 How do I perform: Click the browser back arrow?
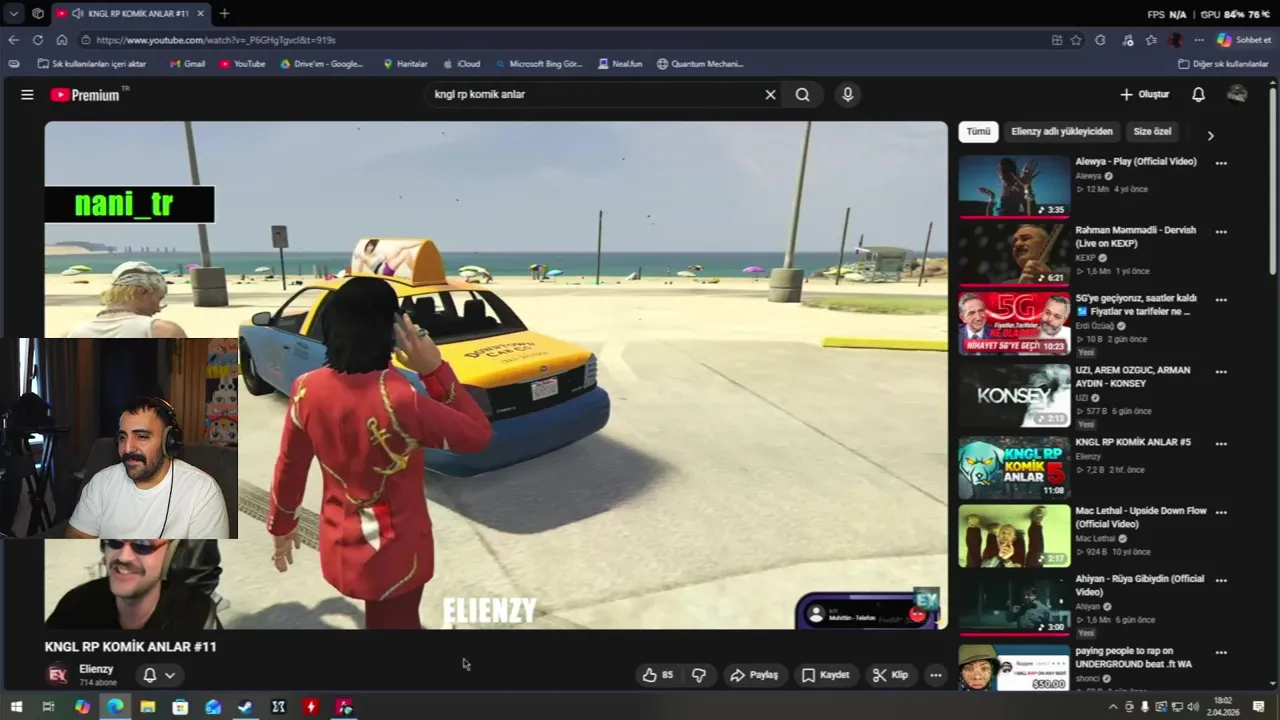tap(13, 40)
